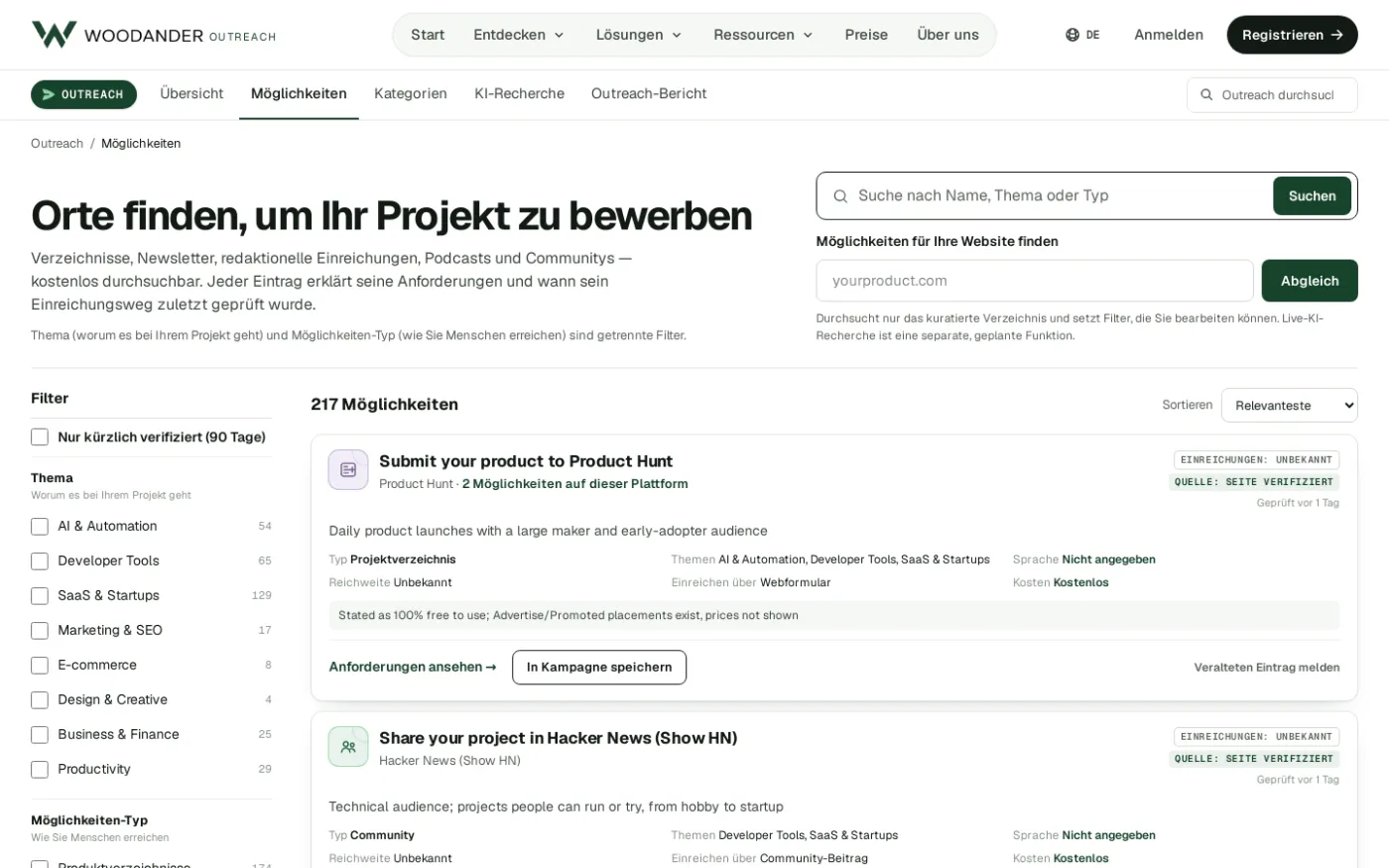Expand the Lösungen menu
1389x868 pixels.
coord(639,35)
